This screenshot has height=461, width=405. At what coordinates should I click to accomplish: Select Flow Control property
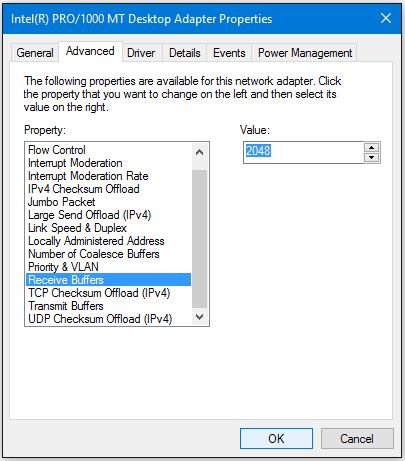[x=108, y=150]
